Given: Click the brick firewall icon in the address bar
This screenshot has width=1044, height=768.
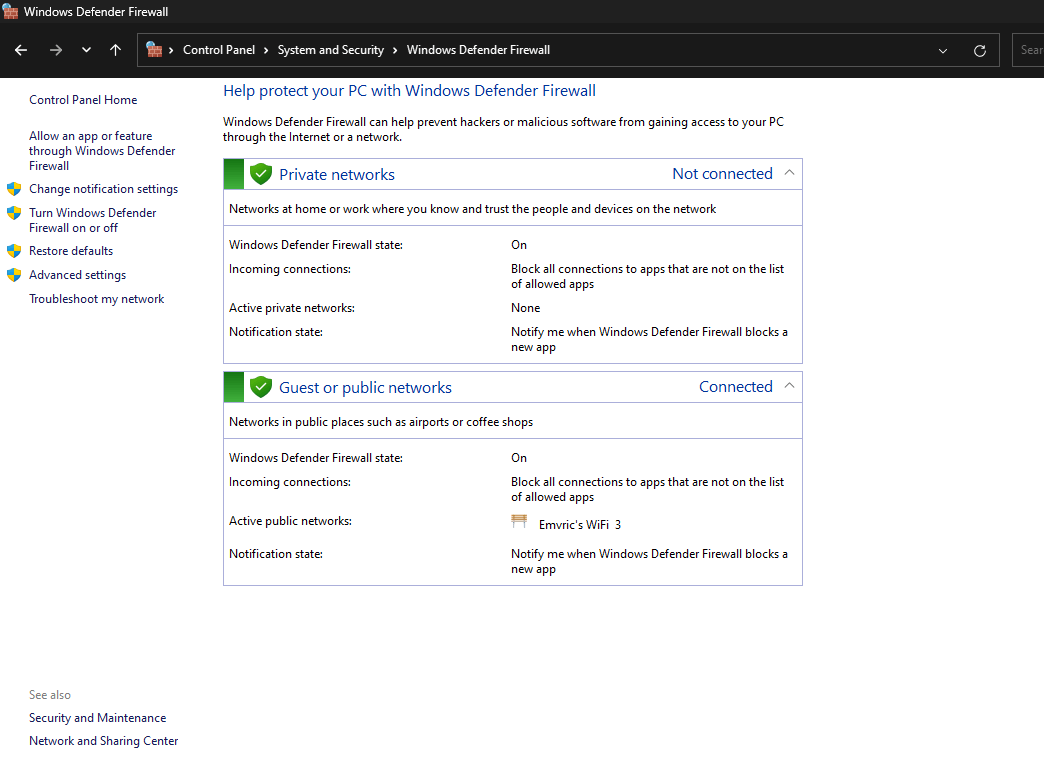Looking at the screenshot, I should (x=153, y=49).
